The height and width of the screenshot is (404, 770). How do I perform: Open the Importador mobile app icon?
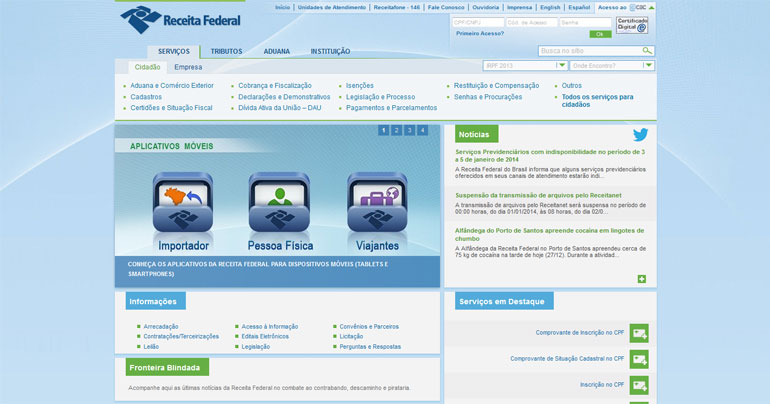[183, 204]
